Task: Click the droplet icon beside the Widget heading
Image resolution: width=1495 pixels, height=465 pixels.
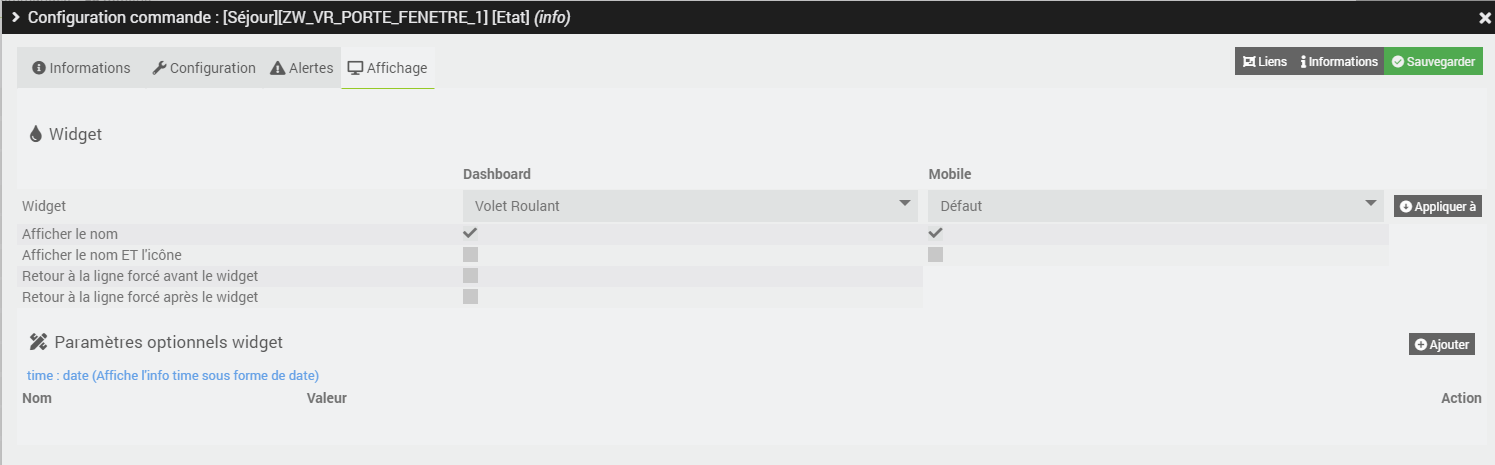Action: [36, 133]
